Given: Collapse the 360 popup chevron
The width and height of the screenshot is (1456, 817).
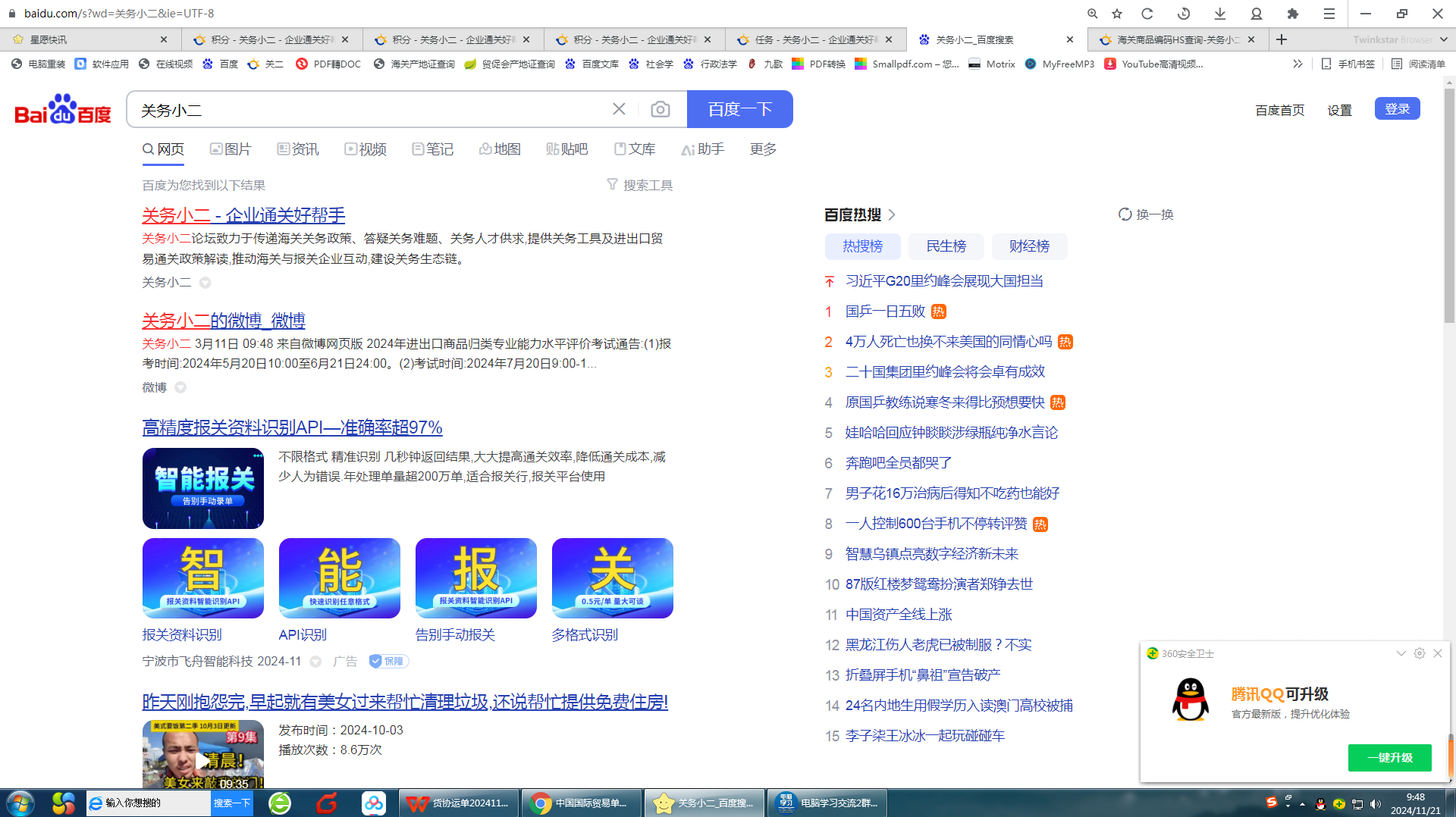Looking at the screenshot, I should 1401,653.
